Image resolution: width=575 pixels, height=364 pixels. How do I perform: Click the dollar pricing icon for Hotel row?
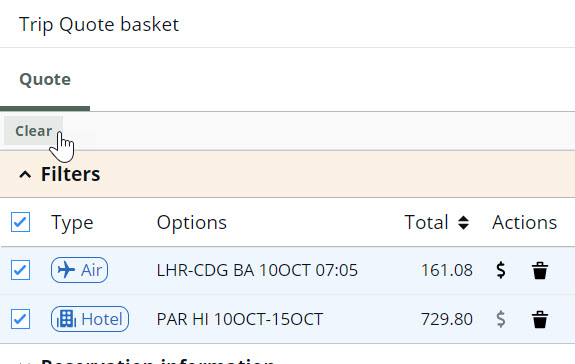pyautogui.click(x=501, y=319)
